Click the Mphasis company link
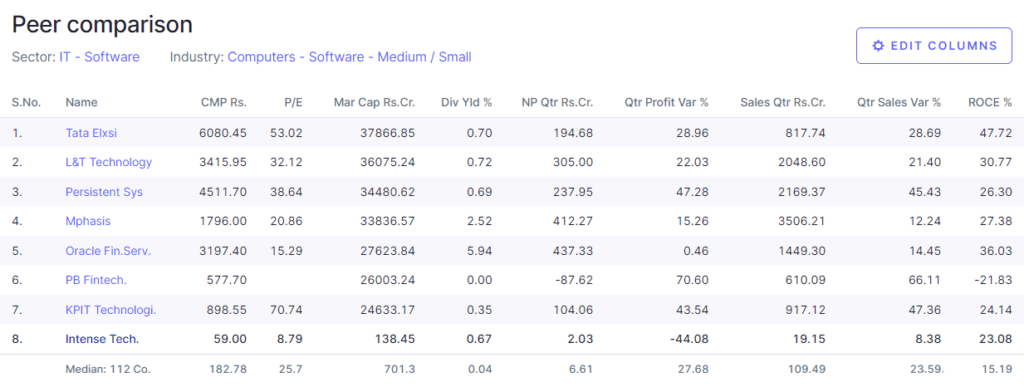 pos(88,221)
